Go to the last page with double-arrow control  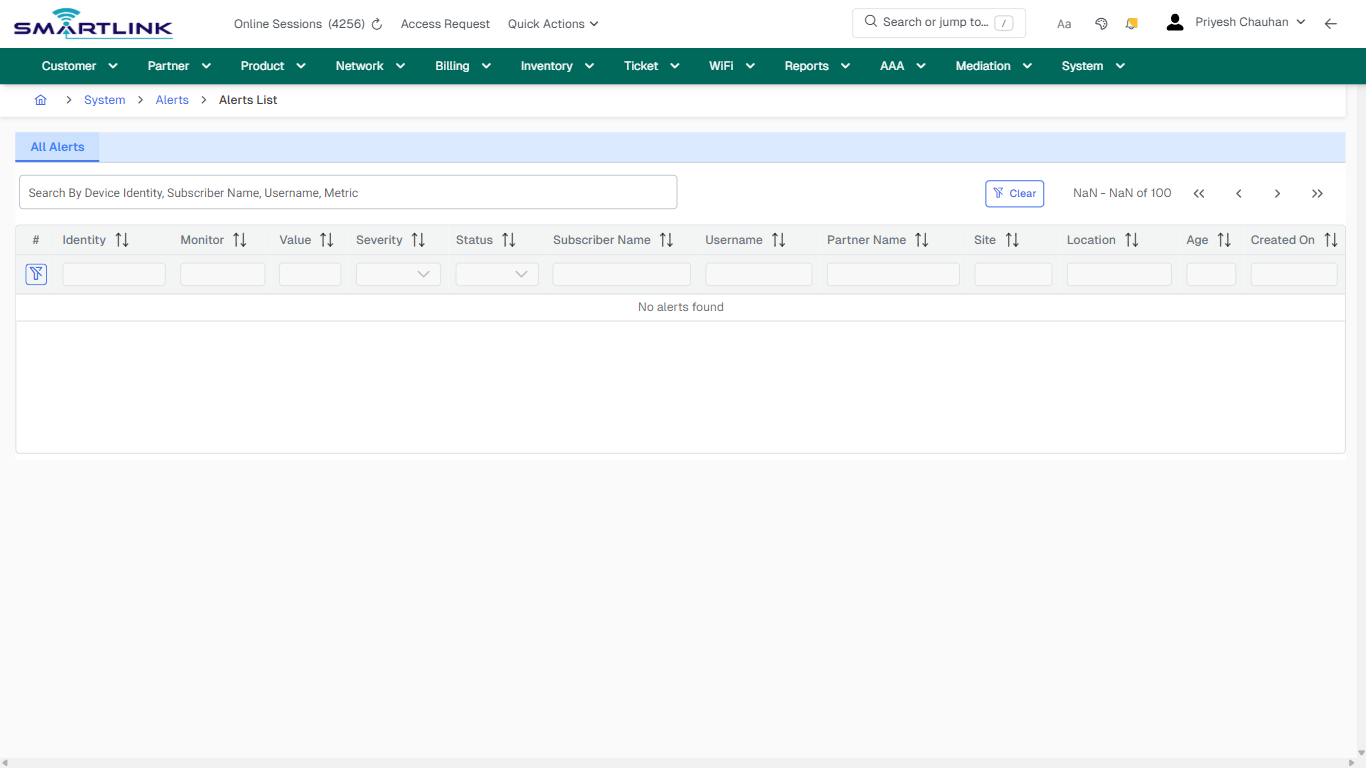tap(1317, 193)
